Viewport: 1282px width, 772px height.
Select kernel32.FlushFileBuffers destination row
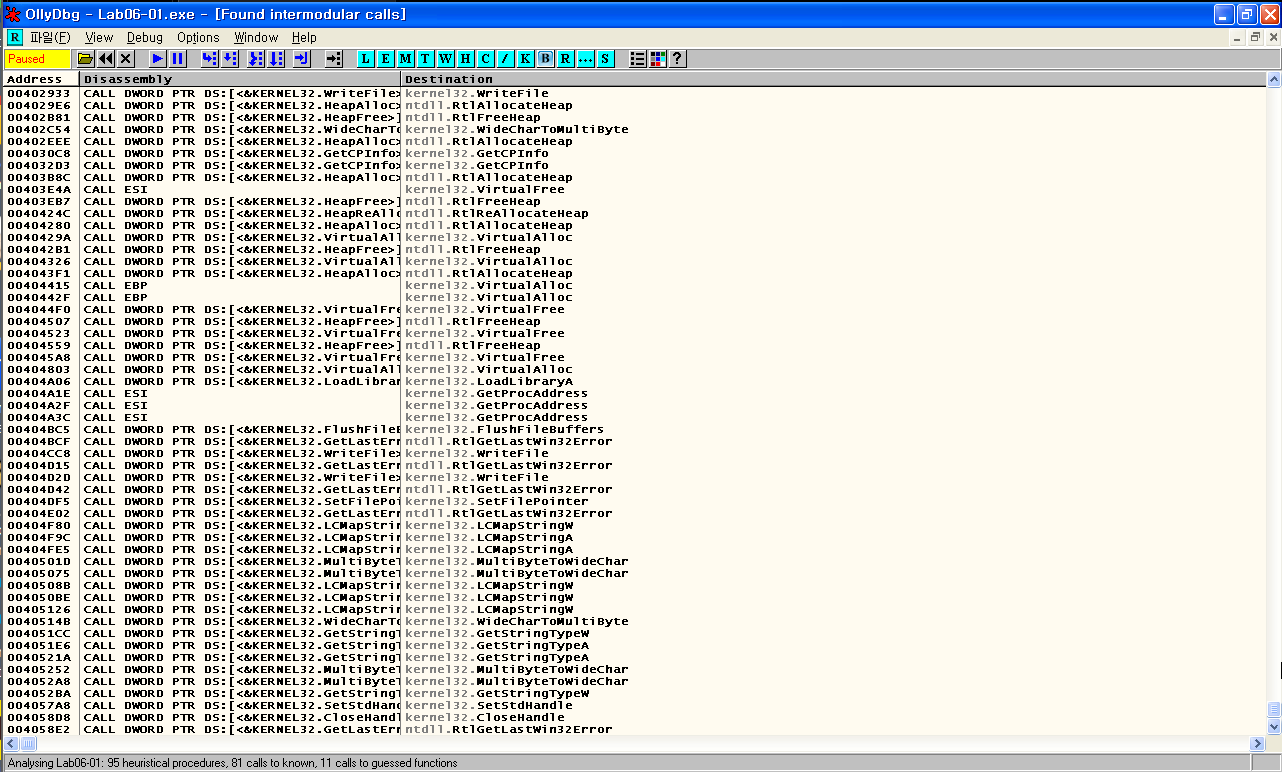[x=634, y=429]
